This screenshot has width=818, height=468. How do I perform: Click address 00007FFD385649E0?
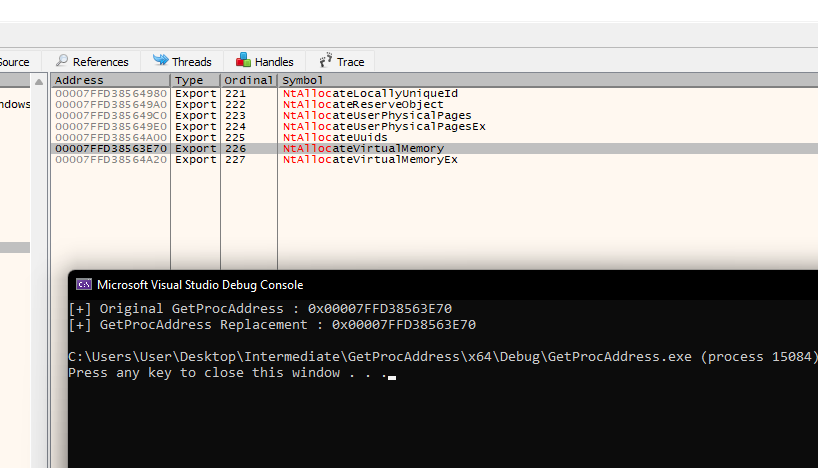[111, 126]
